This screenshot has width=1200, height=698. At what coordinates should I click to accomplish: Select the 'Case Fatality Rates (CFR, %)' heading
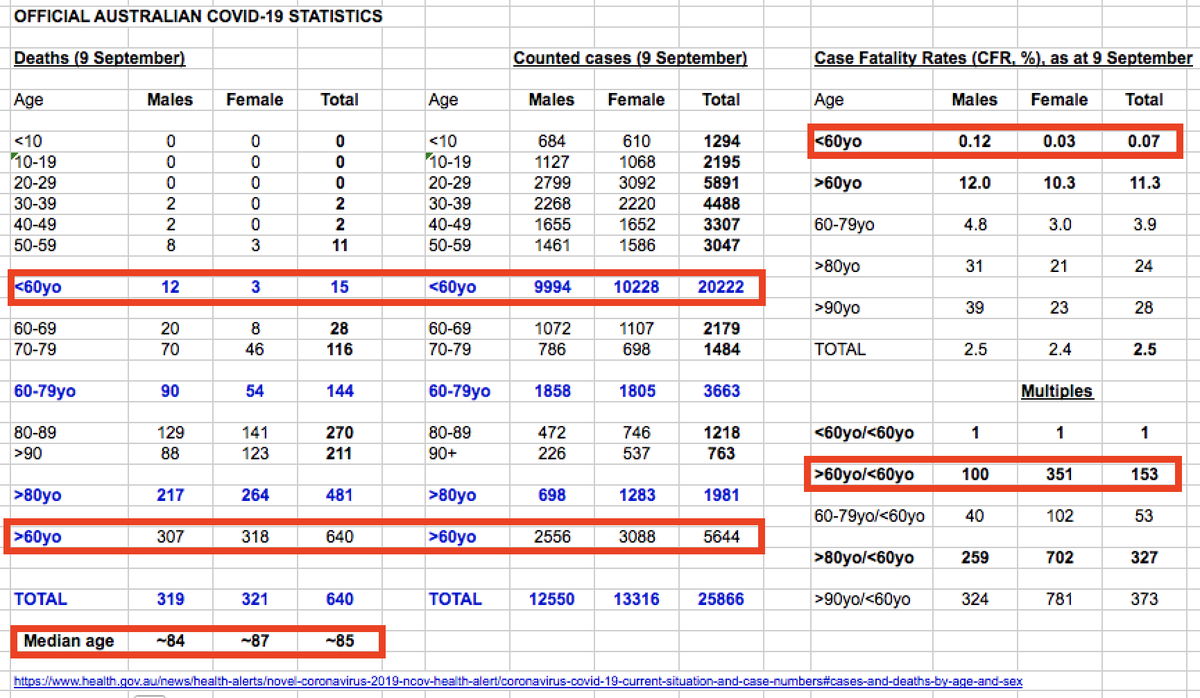coord(1003,58)
